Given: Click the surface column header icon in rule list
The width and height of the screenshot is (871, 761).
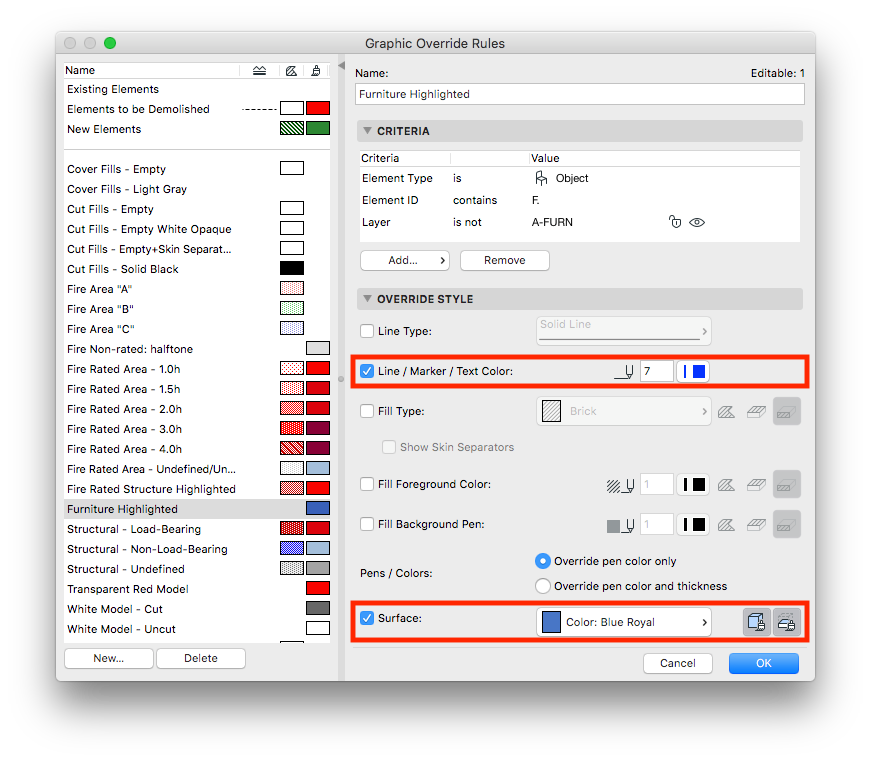Looking at the screenshot, I should coord(316,71).
